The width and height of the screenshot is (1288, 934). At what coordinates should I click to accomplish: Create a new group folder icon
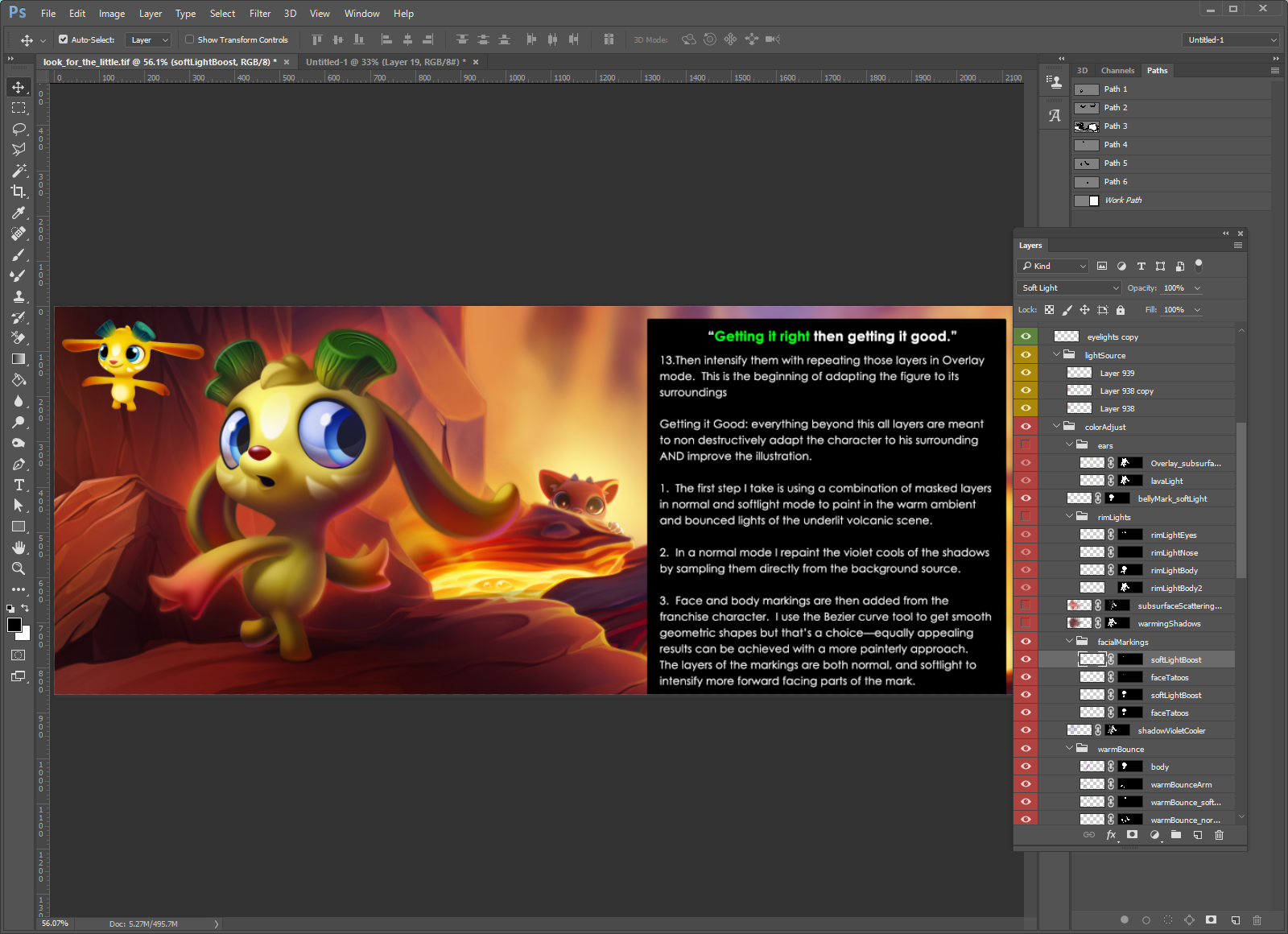1176,835
